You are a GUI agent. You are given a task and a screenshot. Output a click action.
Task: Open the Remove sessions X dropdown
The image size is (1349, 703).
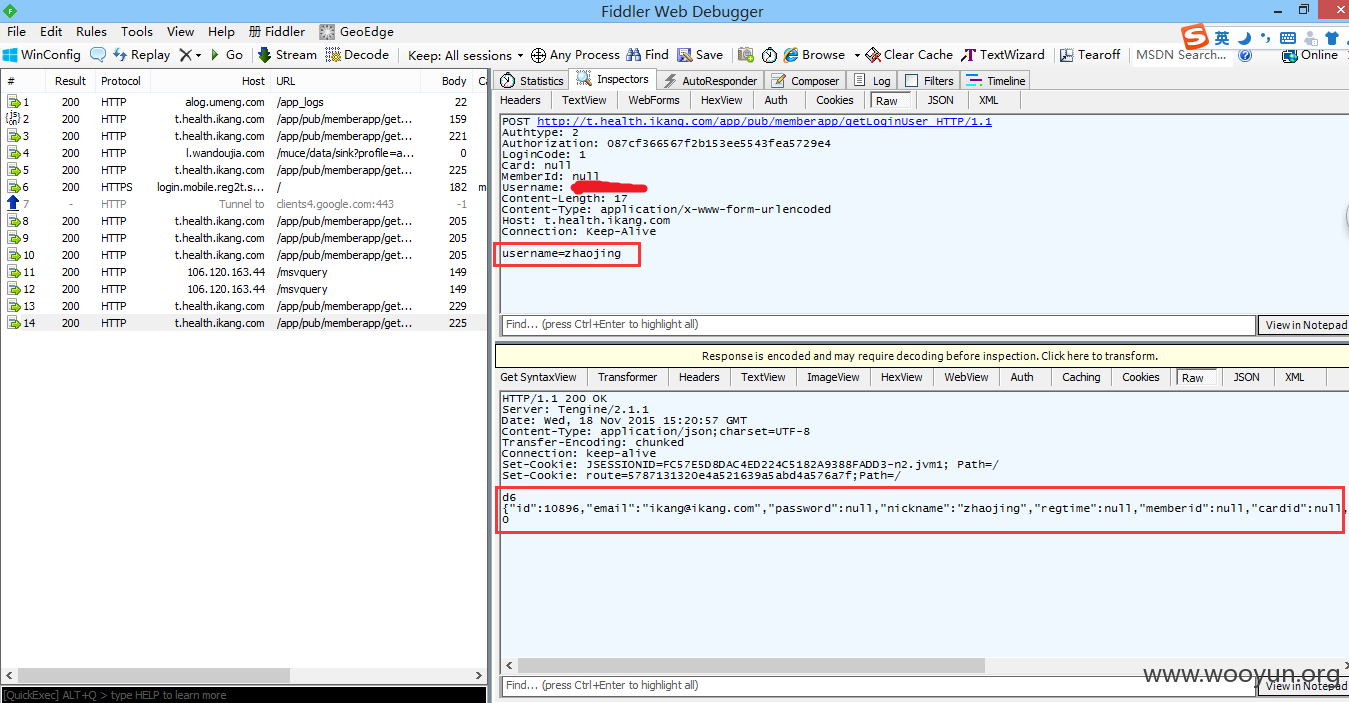tap(190, 55)
